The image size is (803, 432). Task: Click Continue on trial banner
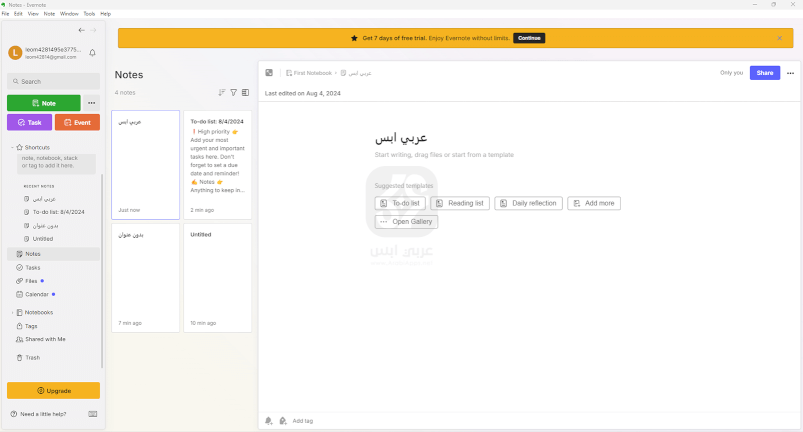[x=529, y=38]
